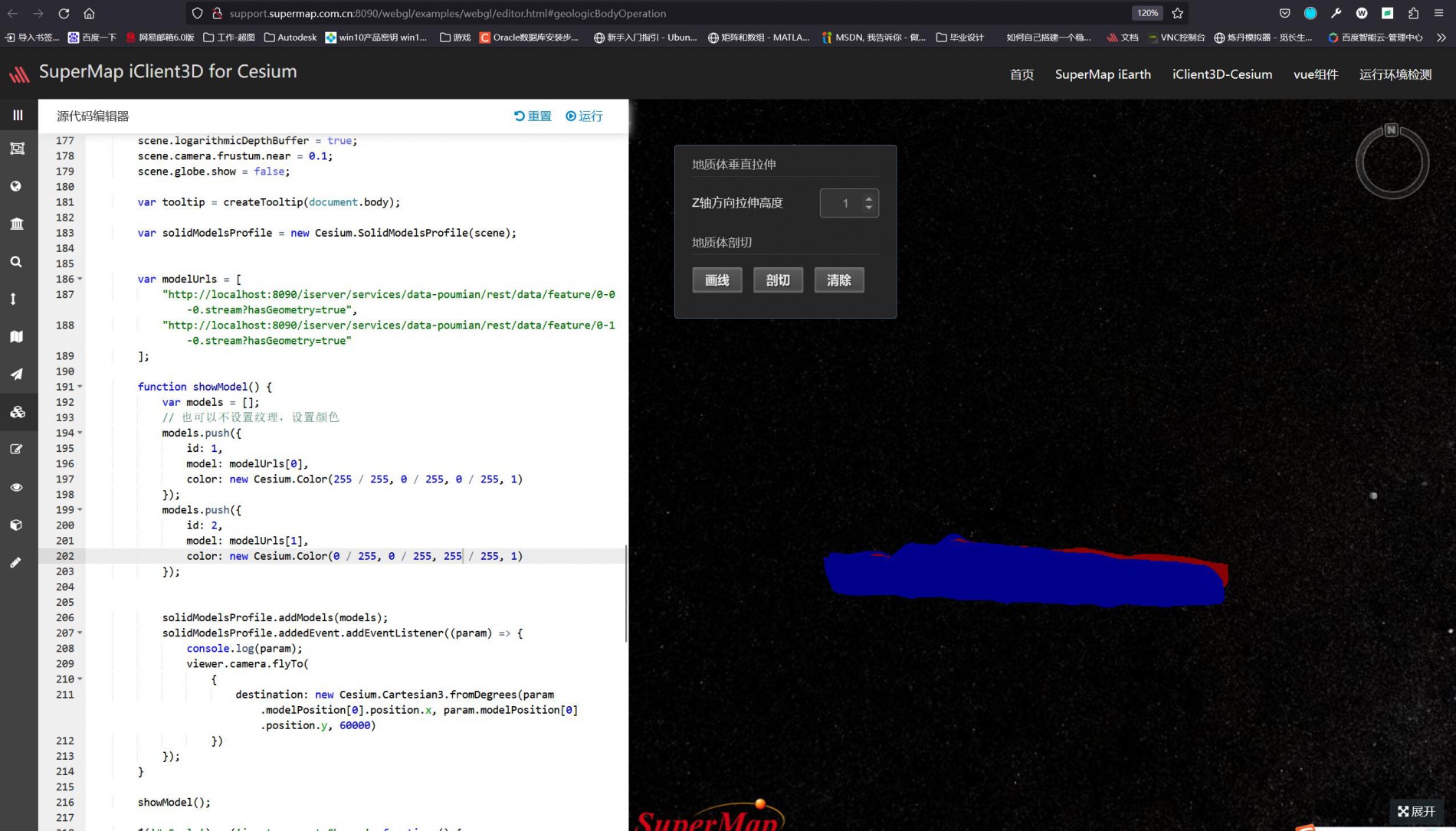
Task: Open the browser extensions puzzle icon
Action: 1414,13
